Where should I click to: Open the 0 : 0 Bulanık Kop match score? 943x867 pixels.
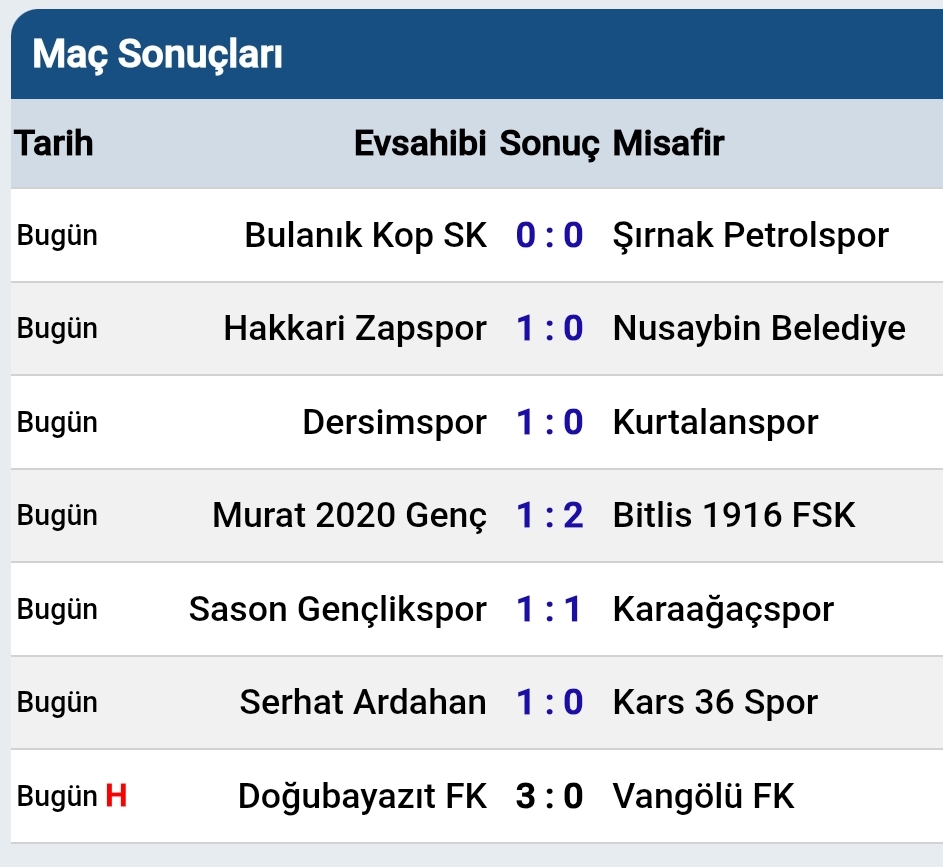pos(549,235)
